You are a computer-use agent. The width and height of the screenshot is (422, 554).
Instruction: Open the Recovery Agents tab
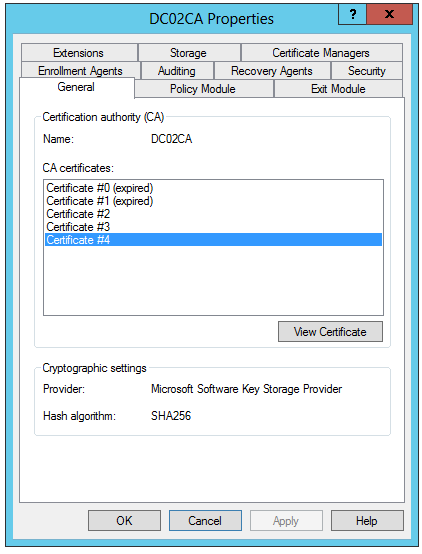[x=272, y=71]
